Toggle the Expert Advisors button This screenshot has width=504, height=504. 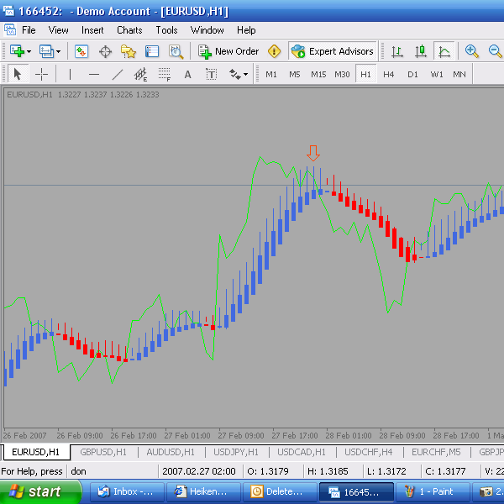click(332, 51)
